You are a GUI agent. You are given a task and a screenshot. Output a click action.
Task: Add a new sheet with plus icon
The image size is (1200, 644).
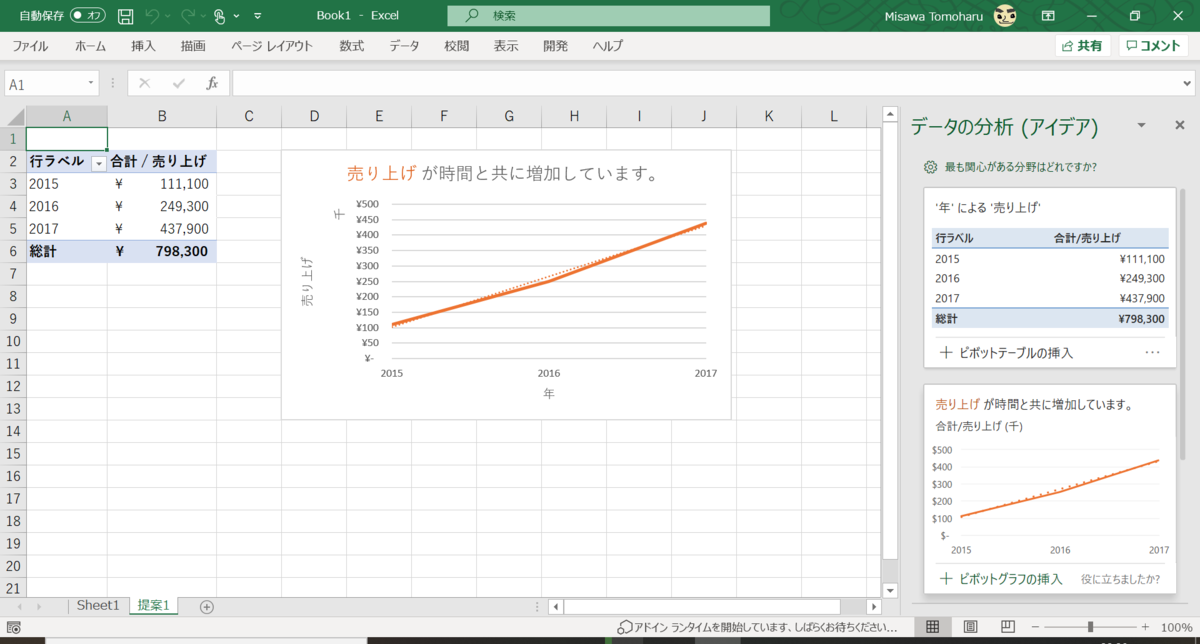click(x=207, y=606)
